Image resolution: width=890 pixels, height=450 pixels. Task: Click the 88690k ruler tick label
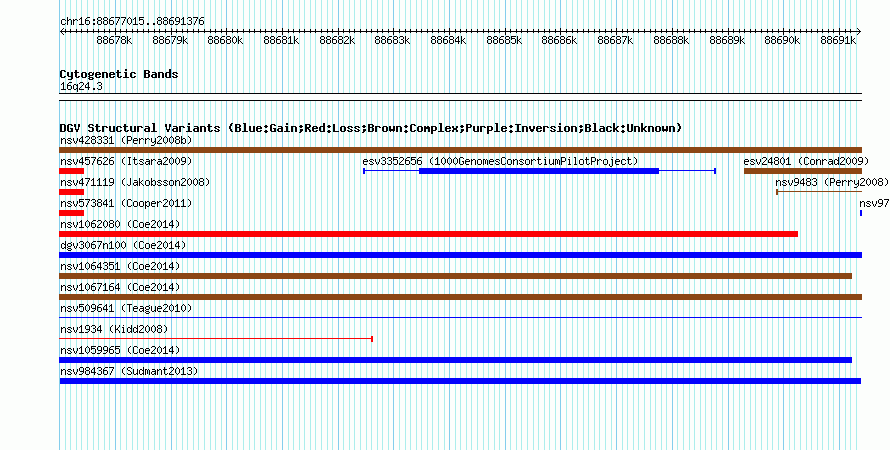point(782,40)
